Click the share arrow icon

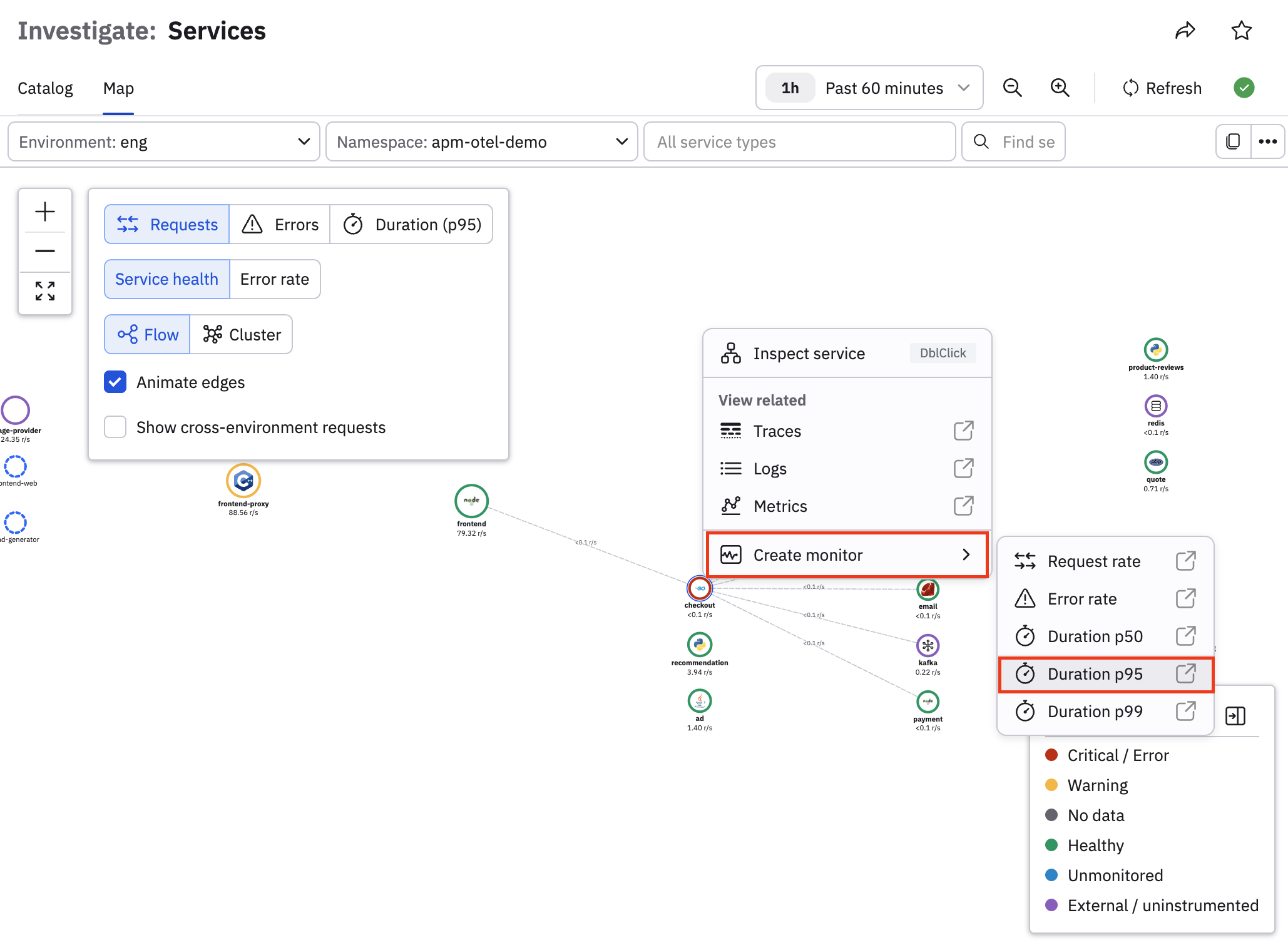click(x=1185, y=30)
